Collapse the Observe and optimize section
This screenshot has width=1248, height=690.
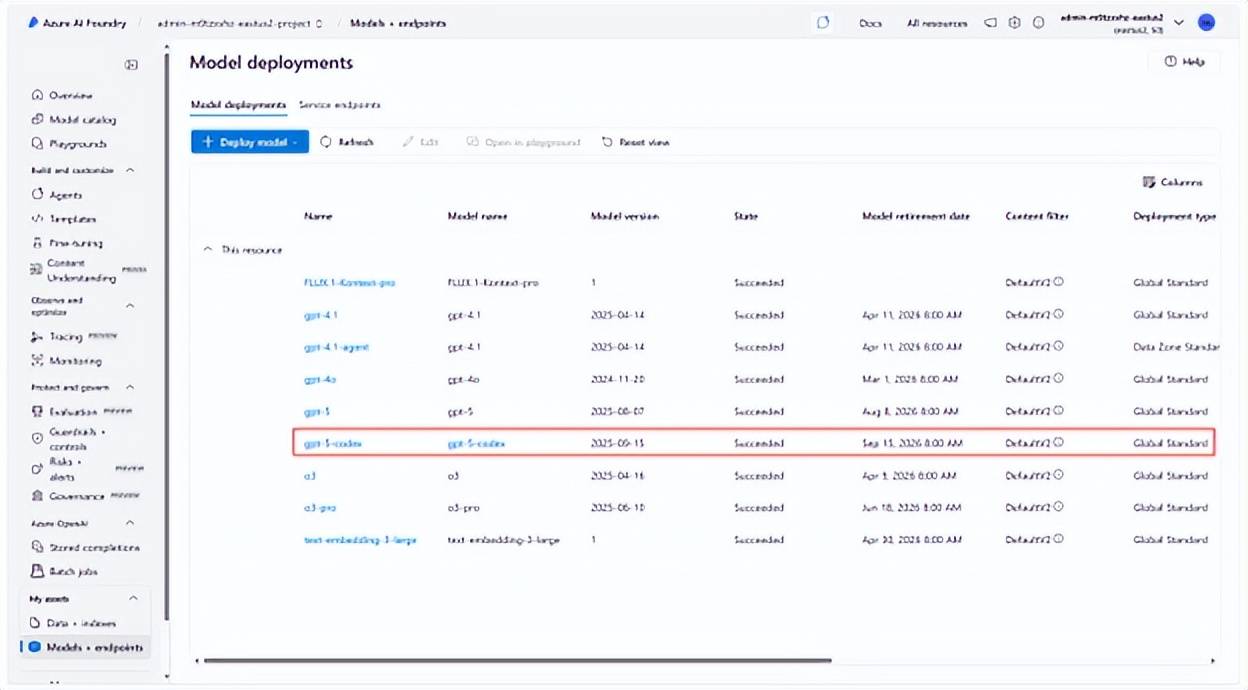pos(130,305)
